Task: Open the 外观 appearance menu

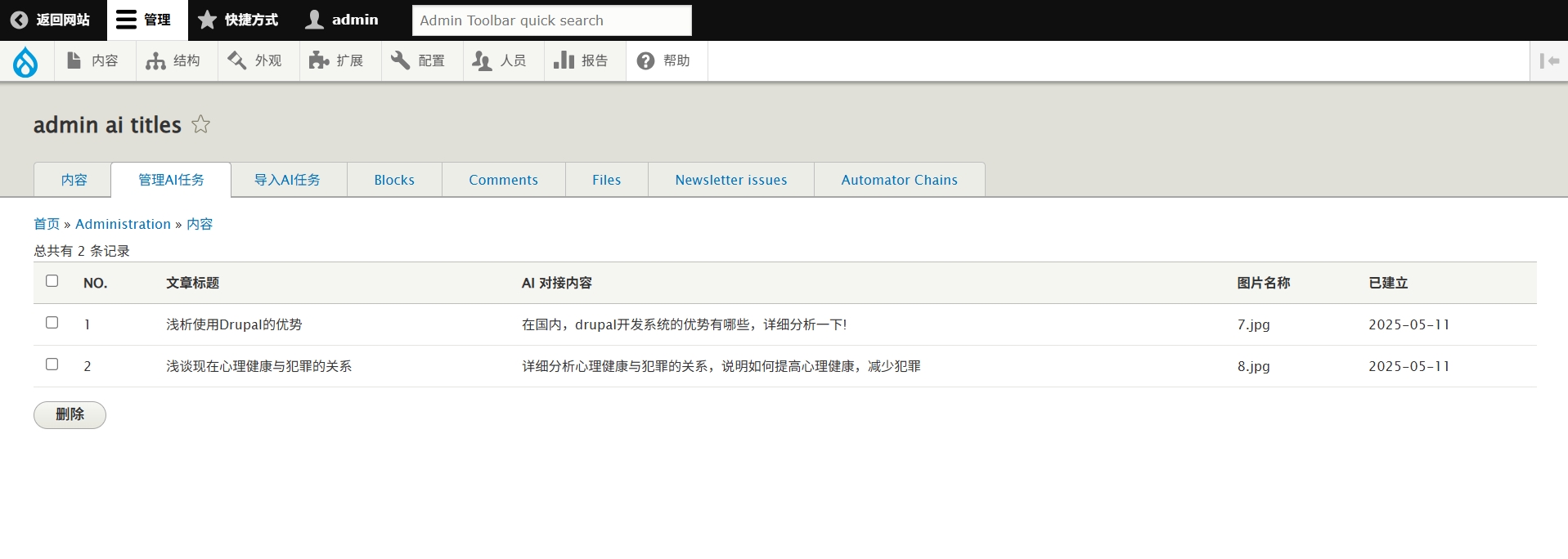Action: tap(257, 61)
